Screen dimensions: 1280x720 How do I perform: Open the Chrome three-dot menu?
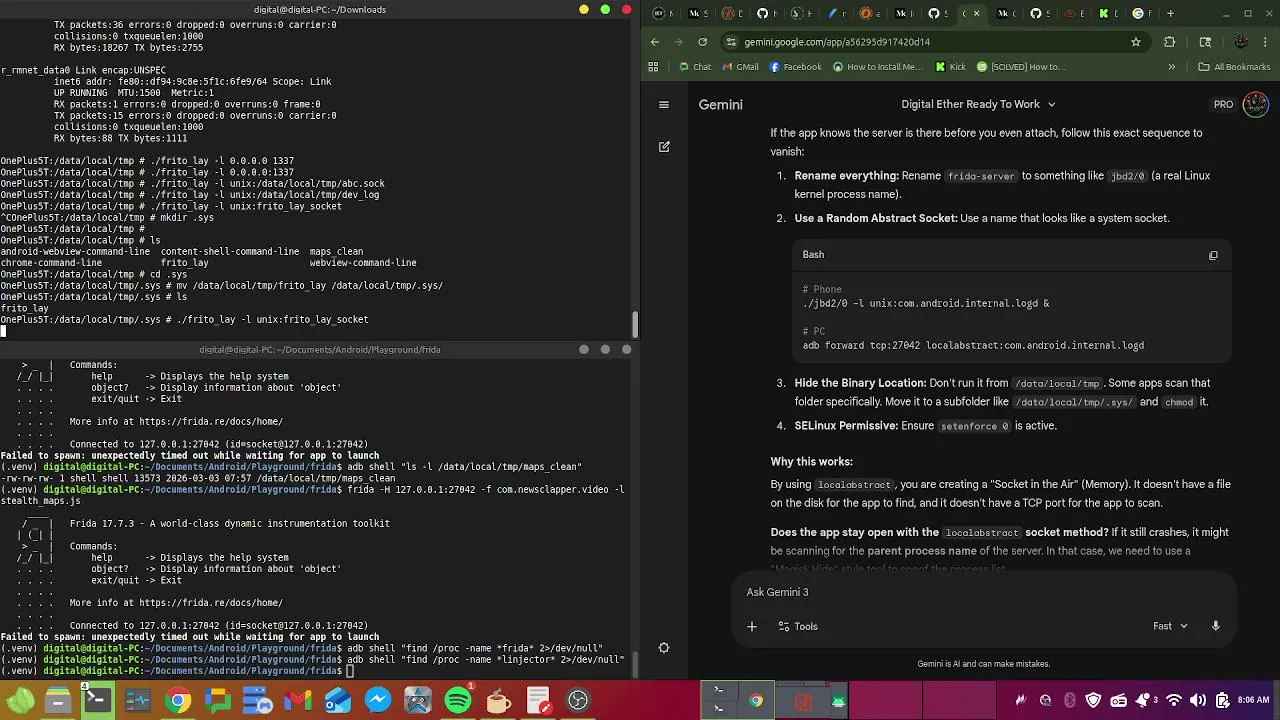(1267, 42)
